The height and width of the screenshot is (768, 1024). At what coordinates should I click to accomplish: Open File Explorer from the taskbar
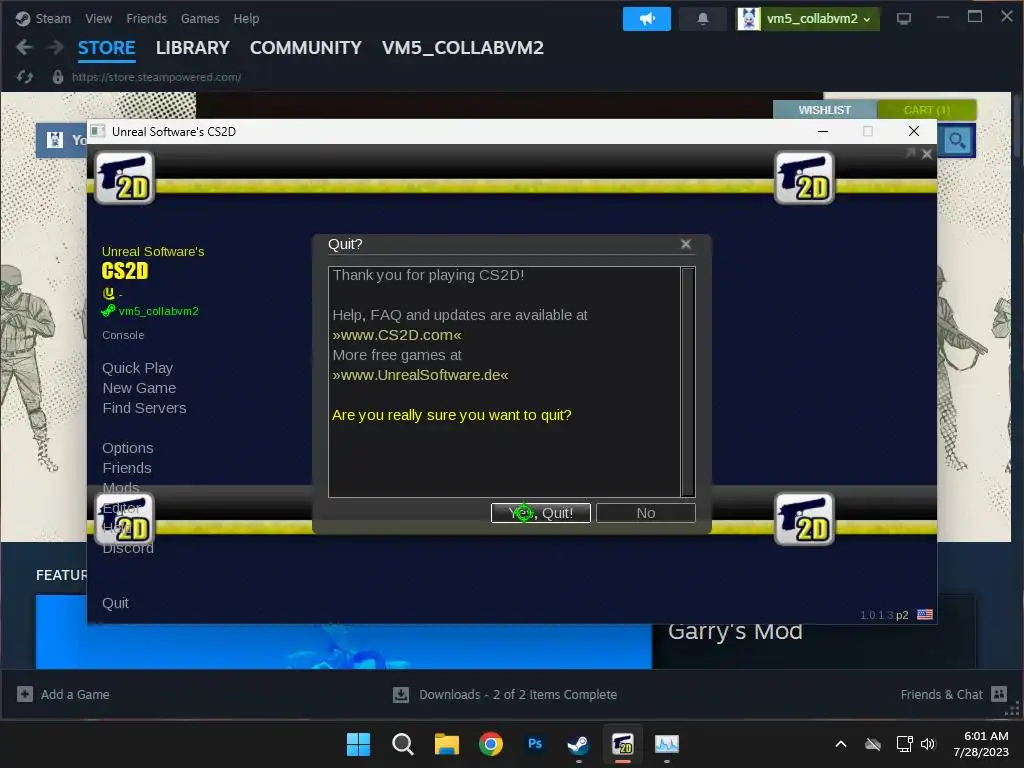(x=447, y=744)
